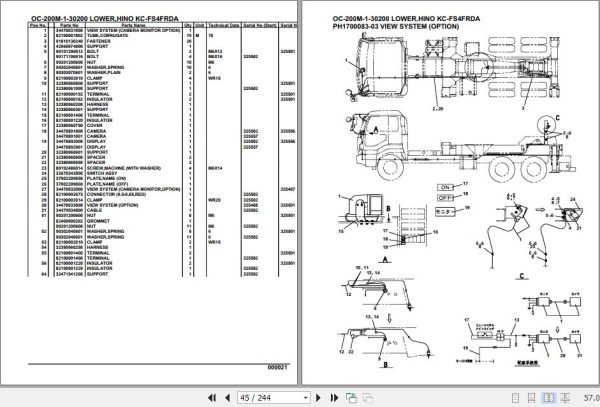
Task: Click left page title OC-200M-1-30200 LOWER,HINO
Action: pyautogui.click(x=104, y=18)
